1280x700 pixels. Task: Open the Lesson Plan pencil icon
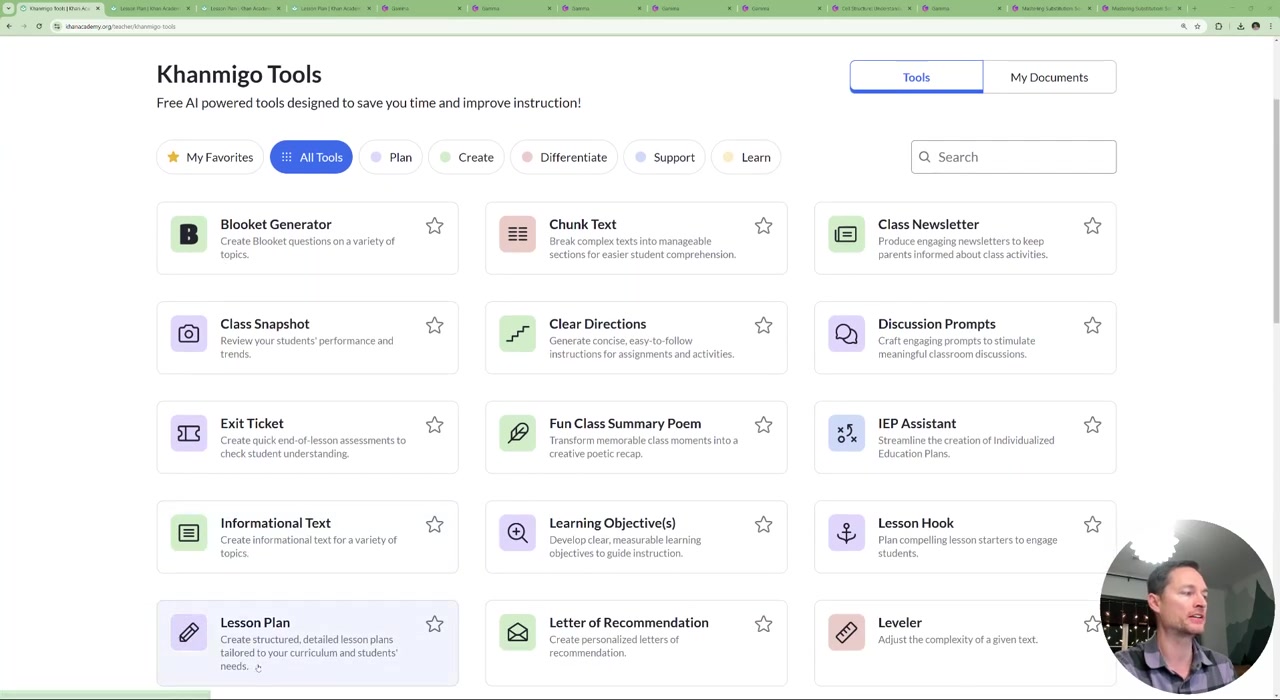(189, 632)
